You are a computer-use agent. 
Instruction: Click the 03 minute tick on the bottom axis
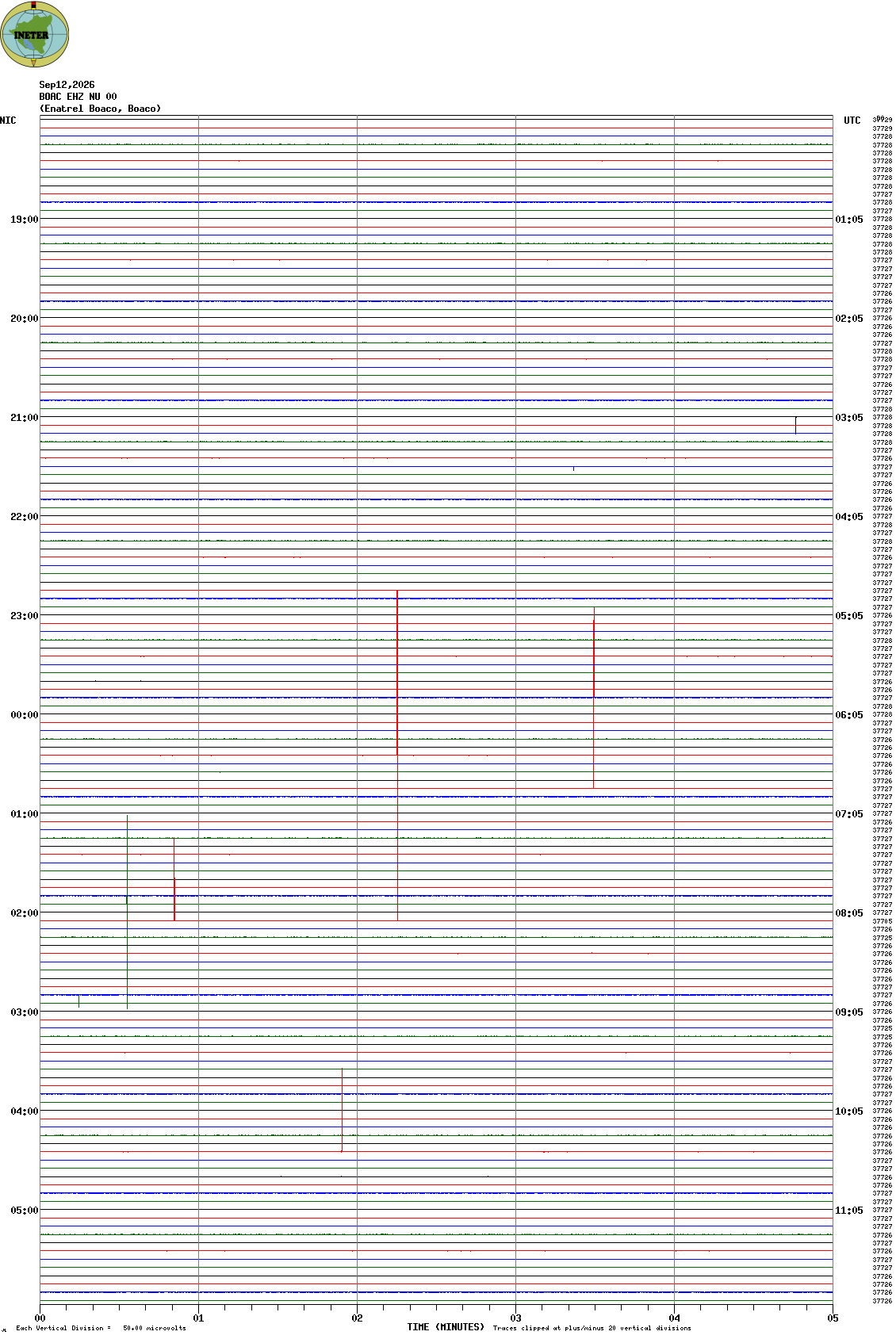pyautogui.click(x=515, y=1318)
